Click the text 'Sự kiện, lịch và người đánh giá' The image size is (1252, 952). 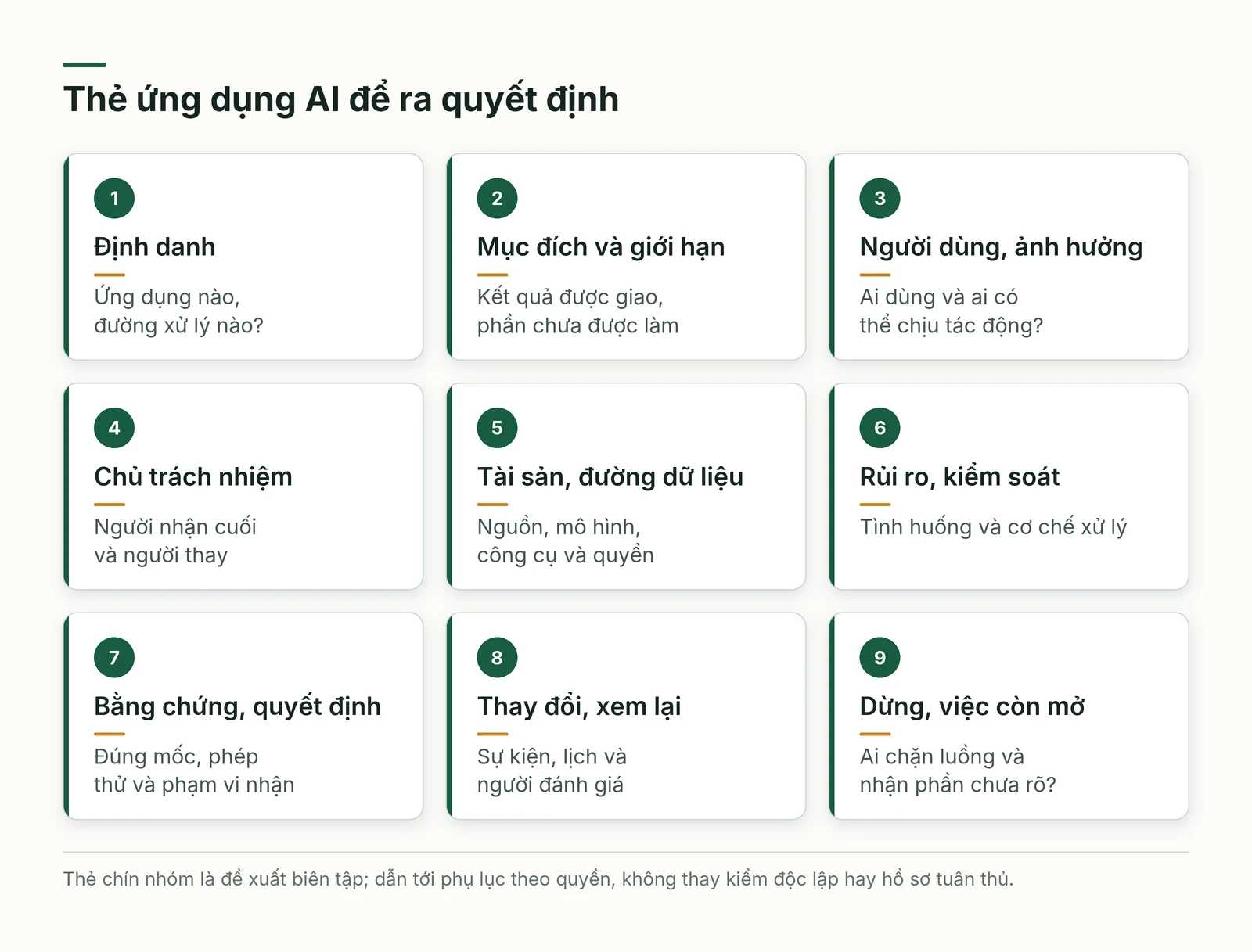tap(552, 771)
